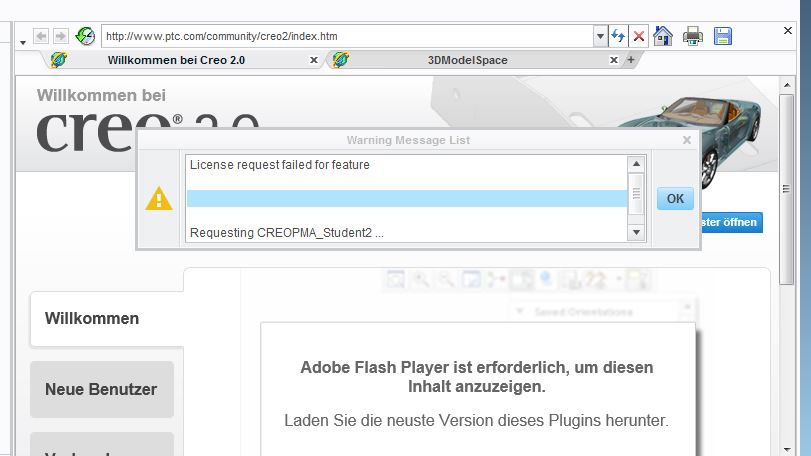
Task: Open the Neue Benutzer sidebar tab
Action: click(102, 389)
